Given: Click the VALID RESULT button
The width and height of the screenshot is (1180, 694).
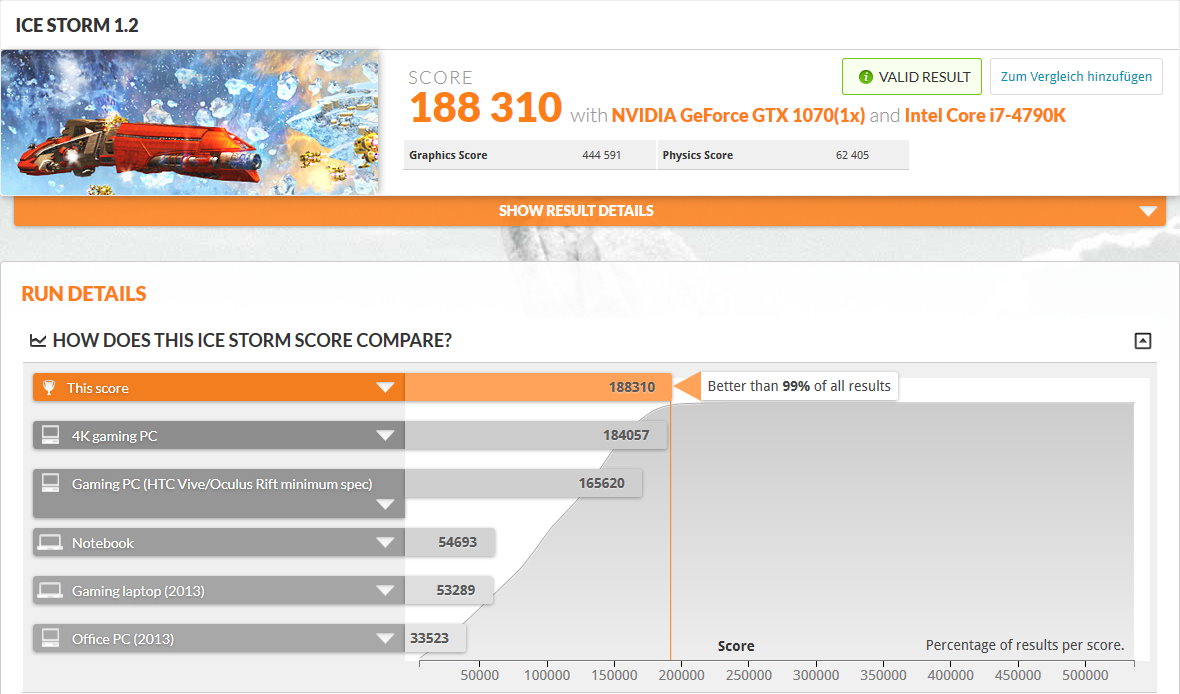Looking at the screenshot, I should pyautogui.click(x=911, y=77).
